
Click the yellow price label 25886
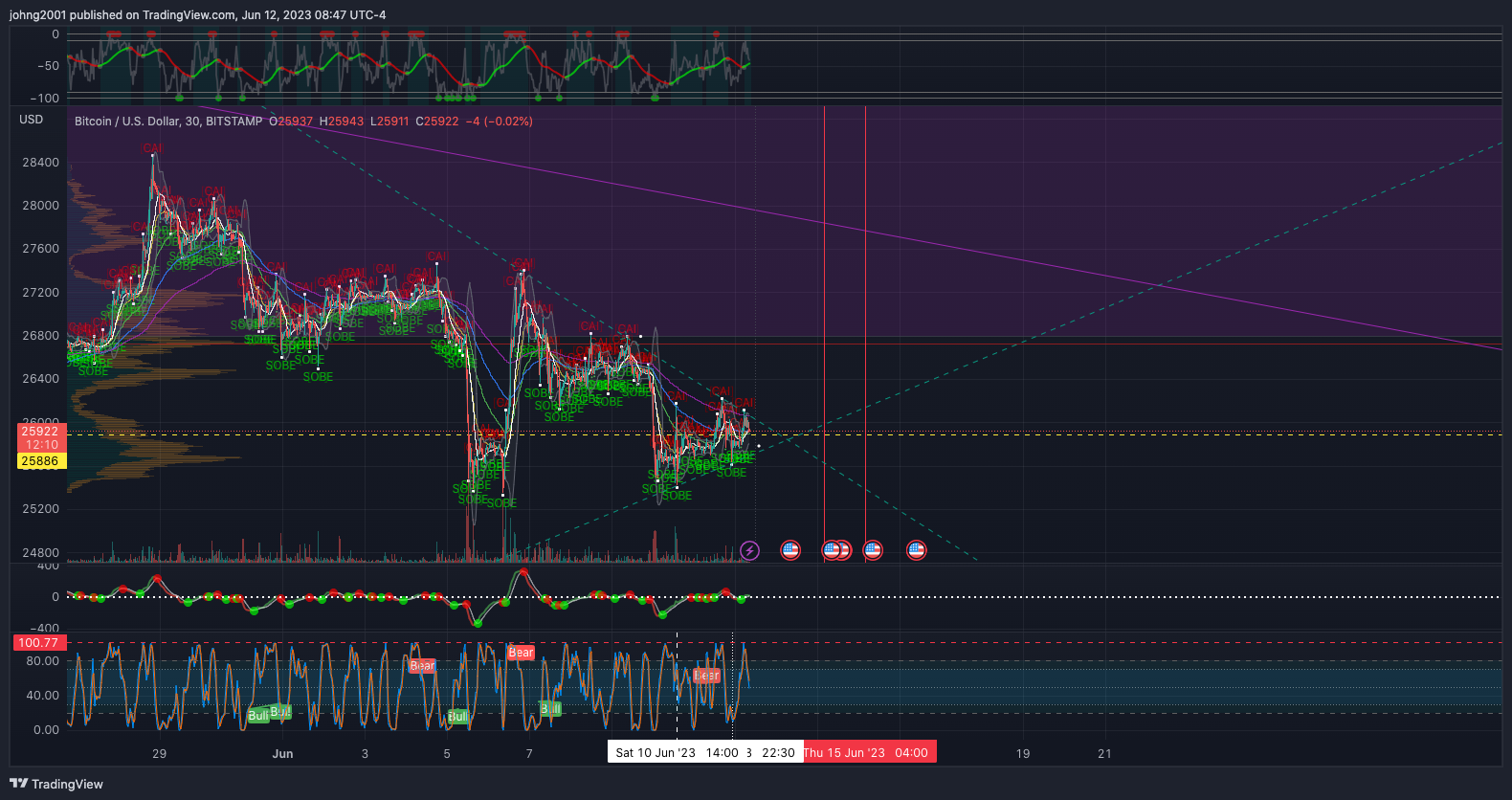[40, 461]
